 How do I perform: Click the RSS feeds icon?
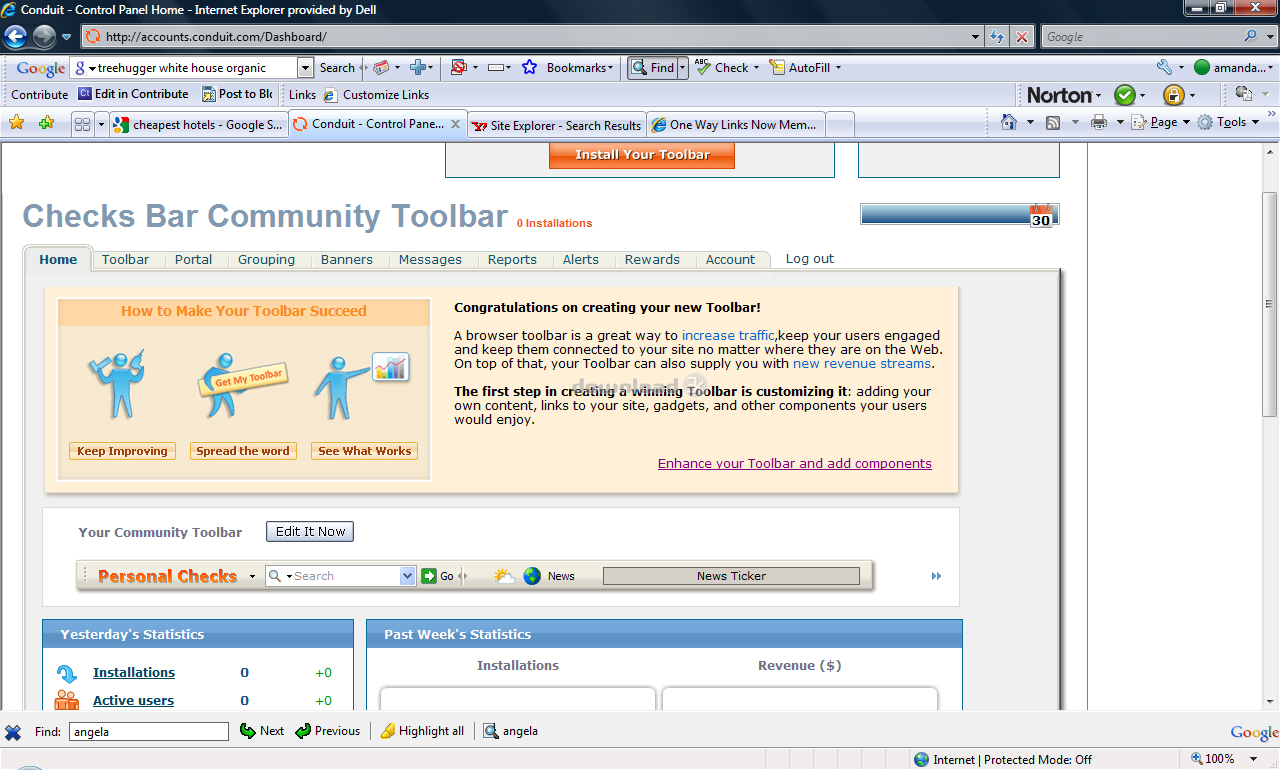point(1053,122)
